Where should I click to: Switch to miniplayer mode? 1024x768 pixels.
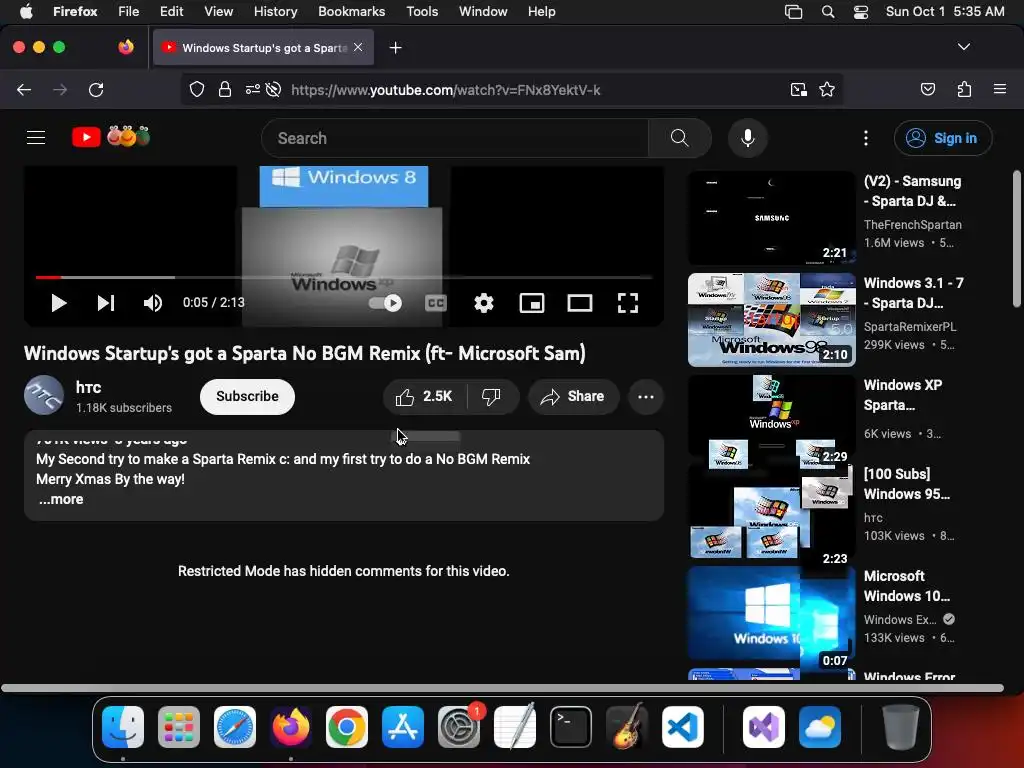pyautogui.click(x=532, y=303)
